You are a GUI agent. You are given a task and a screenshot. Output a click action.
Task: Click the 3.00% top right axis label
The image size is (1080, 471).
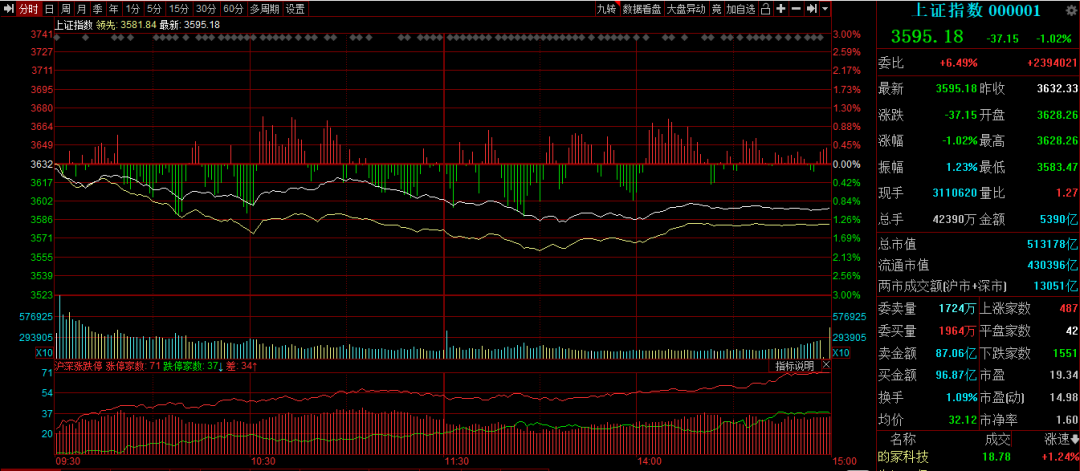[x=846, y=34]
